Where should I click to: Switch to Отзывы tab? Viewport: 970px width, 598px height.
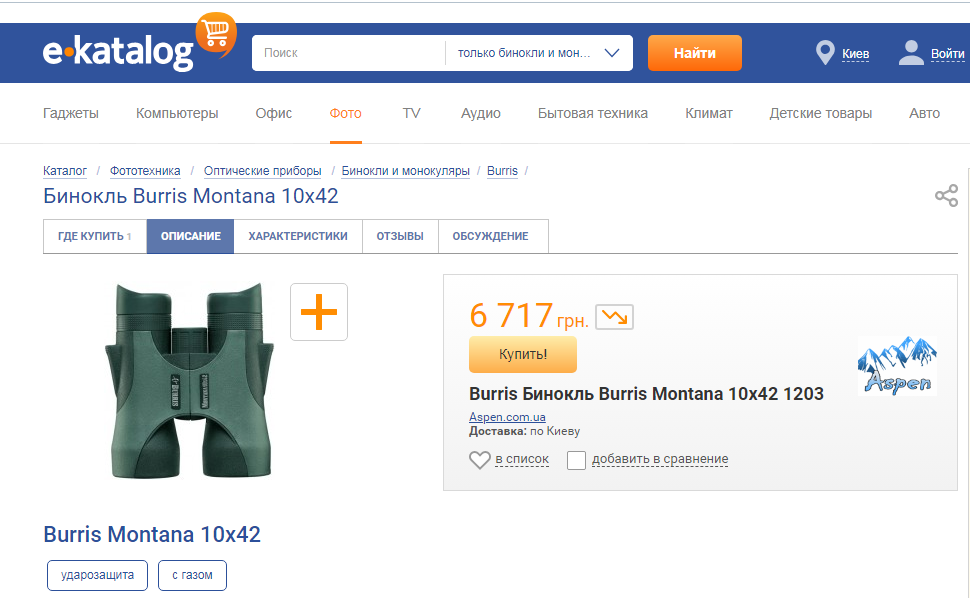400,236
